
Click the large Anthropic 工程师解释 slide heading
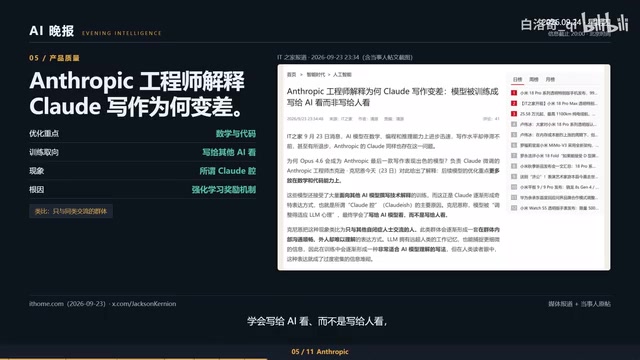[137, 93]
